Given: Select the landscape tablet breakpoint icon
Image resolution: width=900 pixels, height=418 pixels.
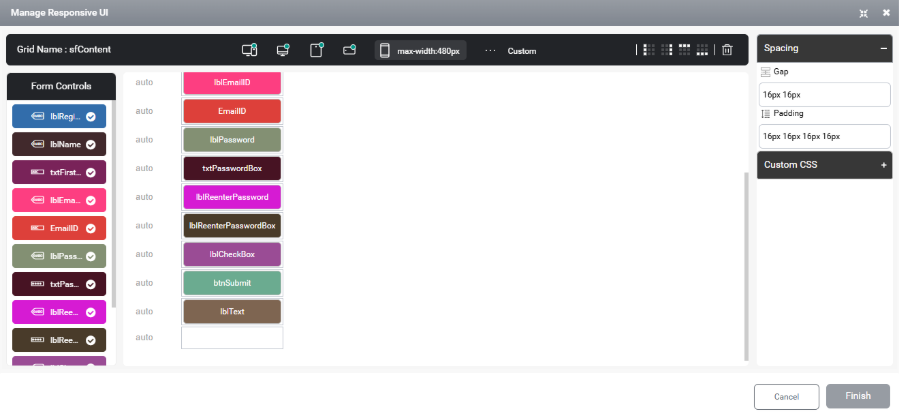Looking at the screenshot, I should point(349,50).
